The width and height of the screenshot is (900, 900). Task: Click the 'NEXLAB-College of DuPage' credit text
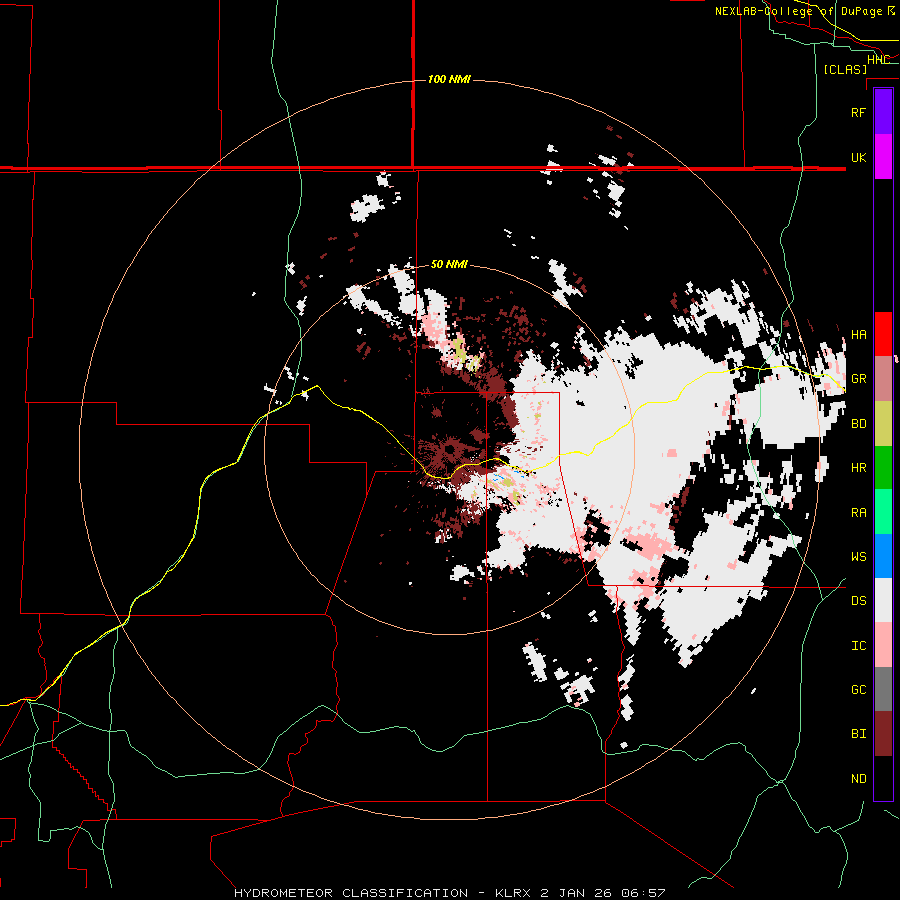pos(799,11)
